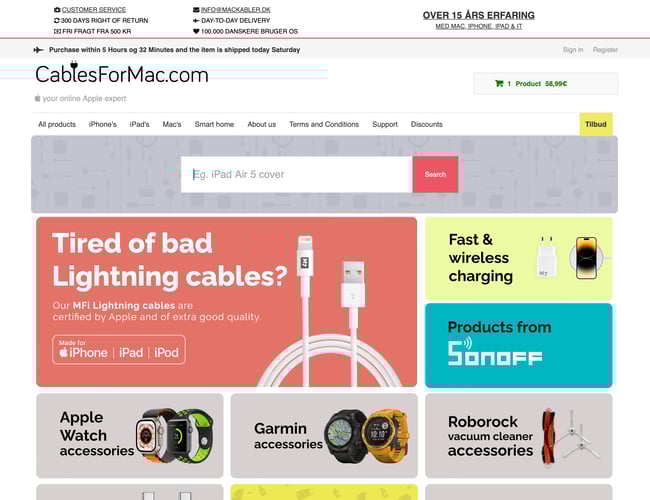
Task: Open the All products menu
Action: [x=57, y=124]
